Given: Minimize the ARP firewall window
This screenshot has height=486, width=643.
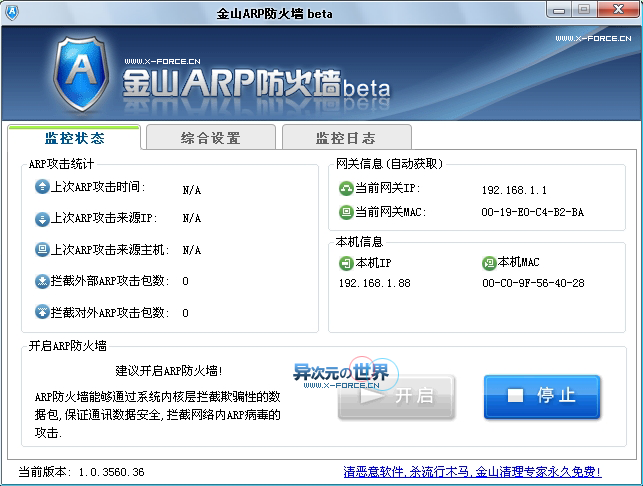Looking at the screenshot, I should point(559,10).
